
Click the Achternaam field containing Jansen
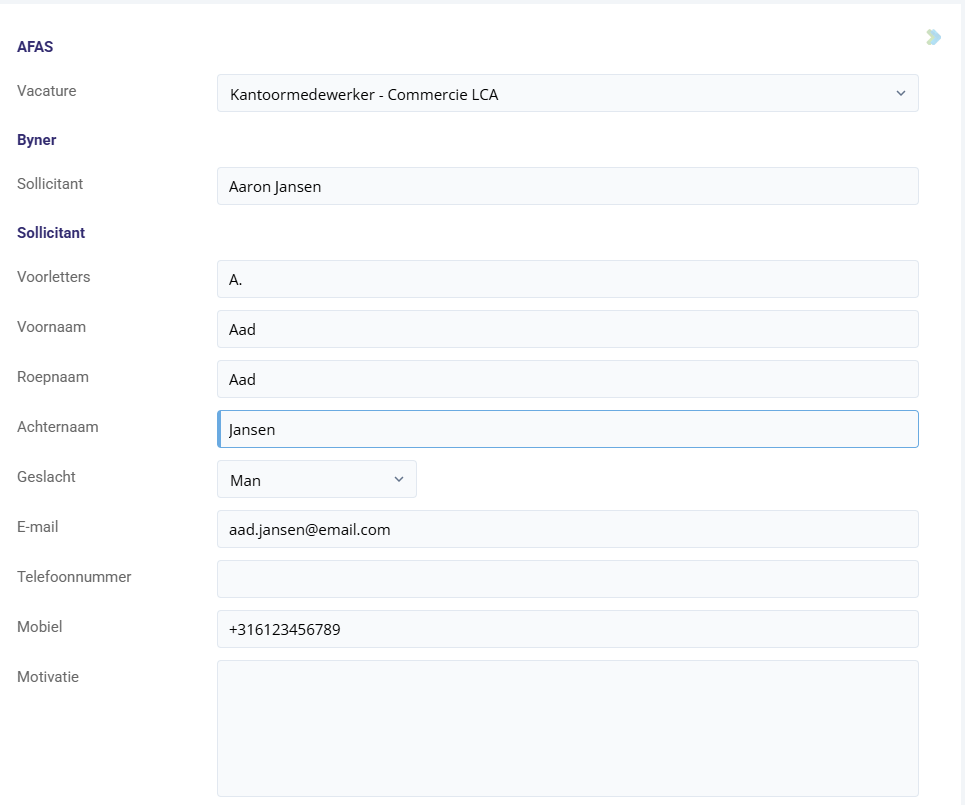[567, 430]
